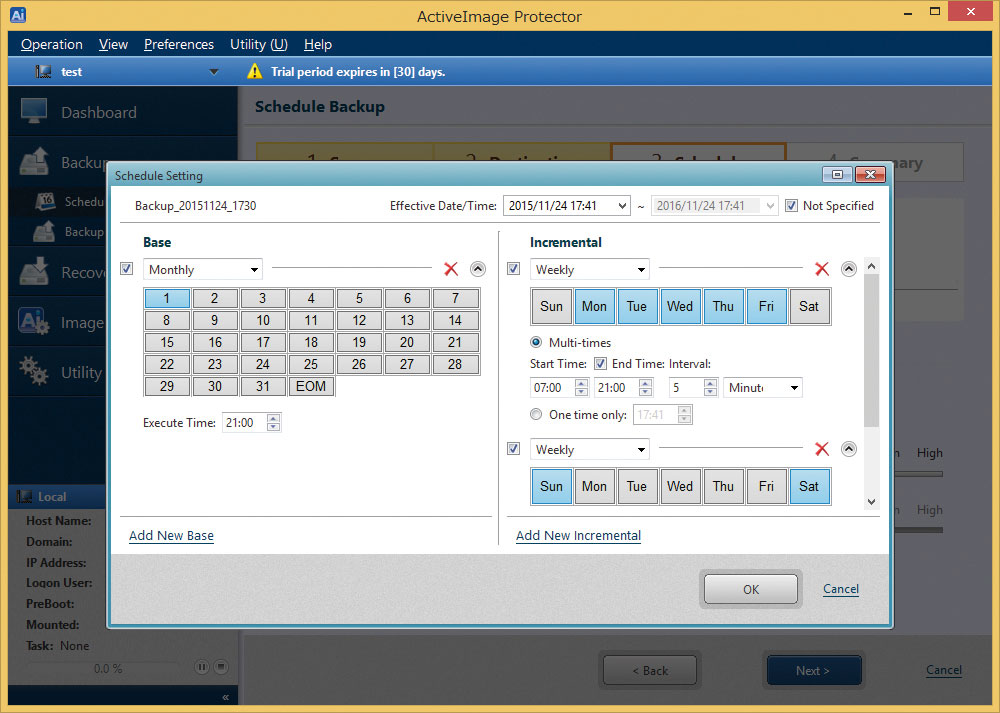Select Dashboard in the sidebar
Viewport: 1000px width, 713px height.
(123, 112)
